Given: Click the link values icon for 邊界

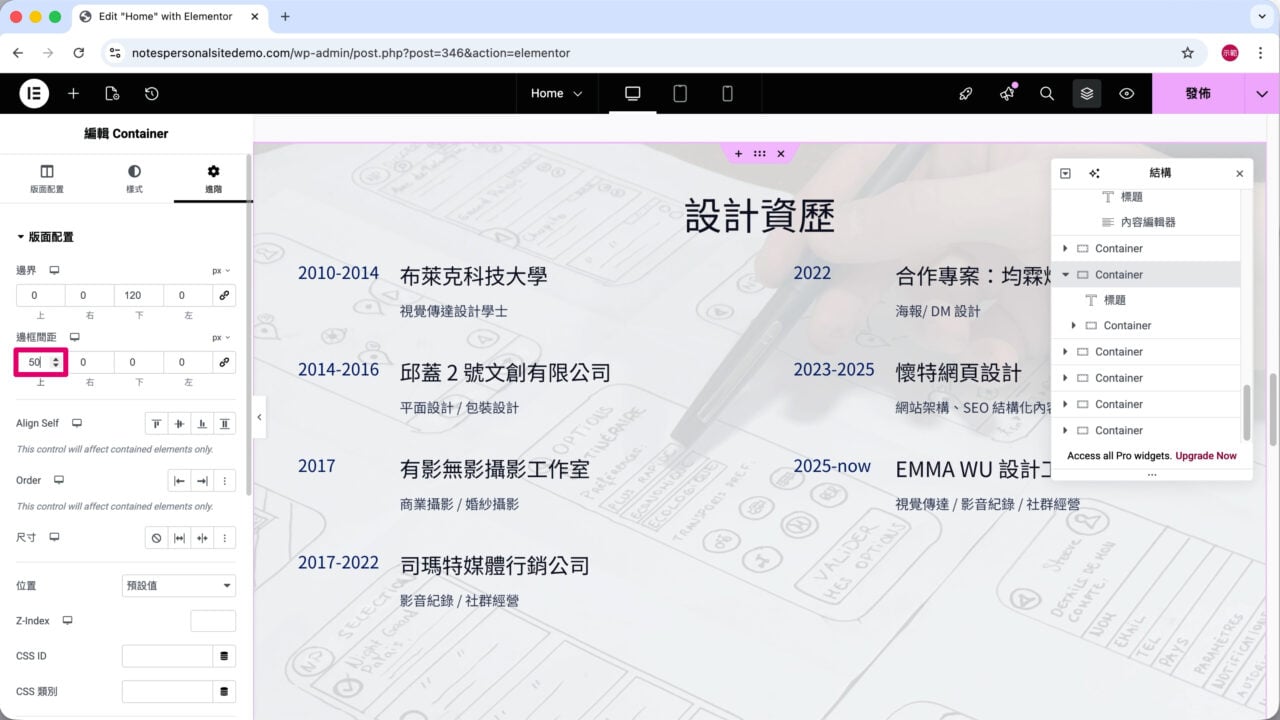Looking at the screenshot, I should coord(224,295).
